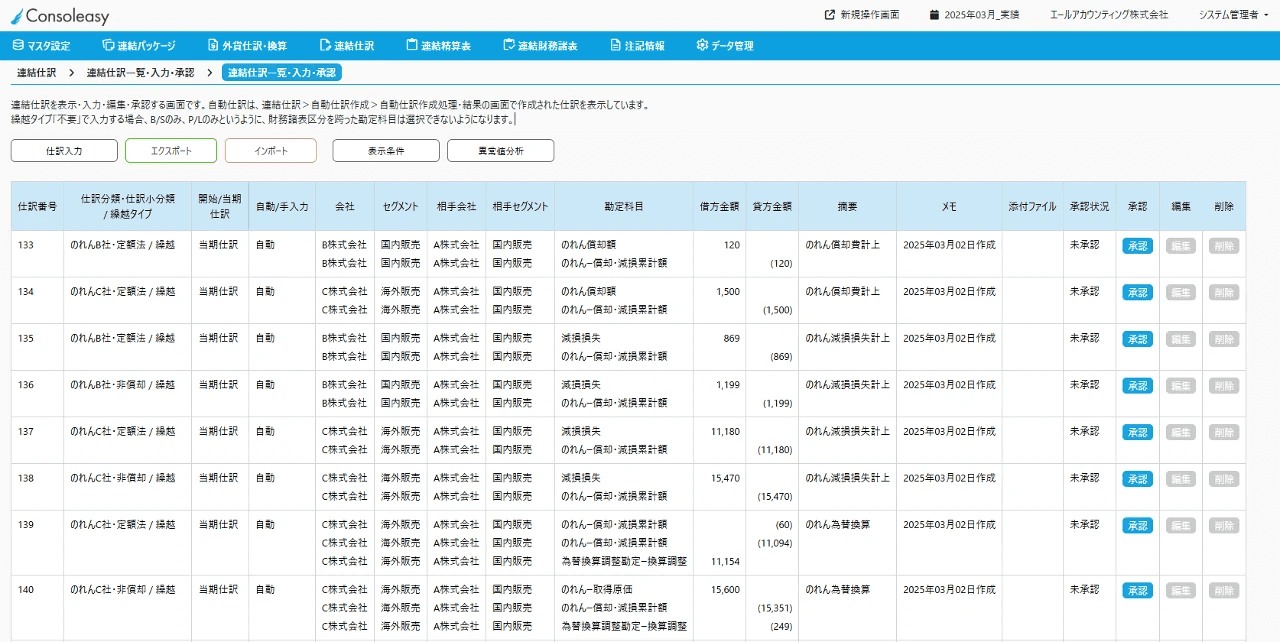Approve journal entry 133 with 承認
This screenshot has height=642, width=1280.
(1137, 246)
